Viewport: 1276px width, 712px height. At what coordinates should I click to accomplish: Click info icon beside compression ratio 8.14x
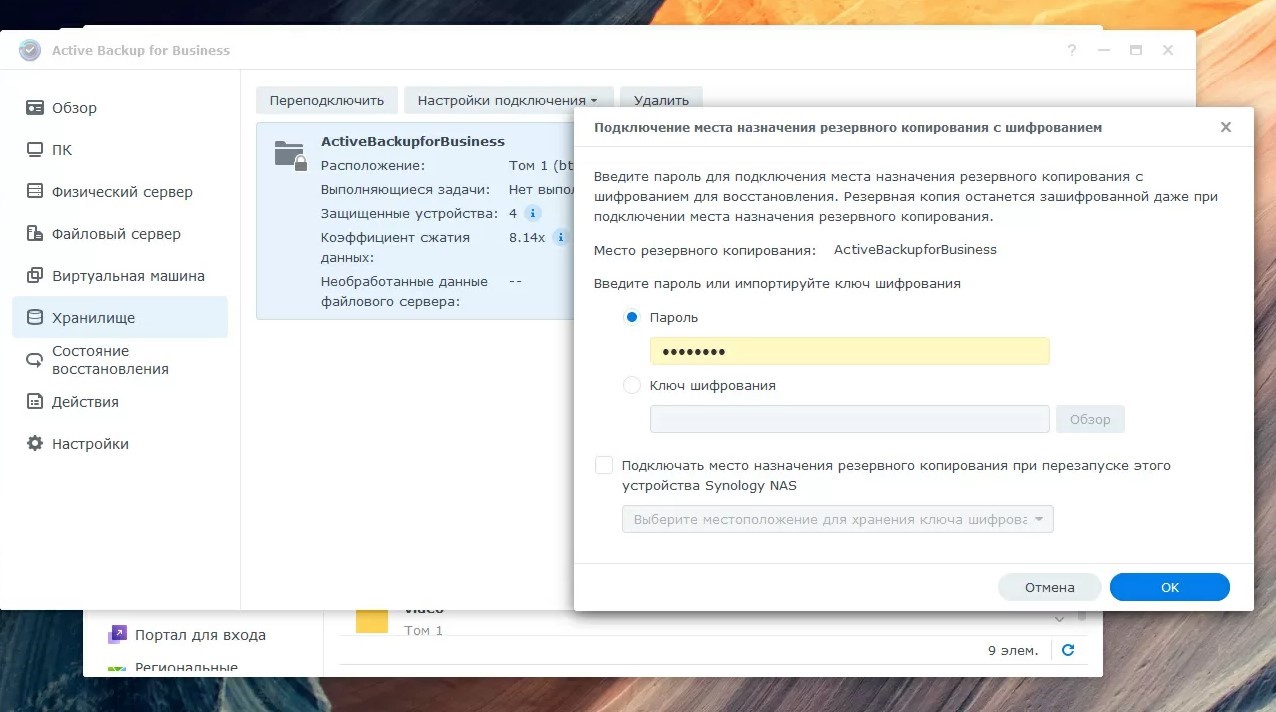[x=560, y=237]
